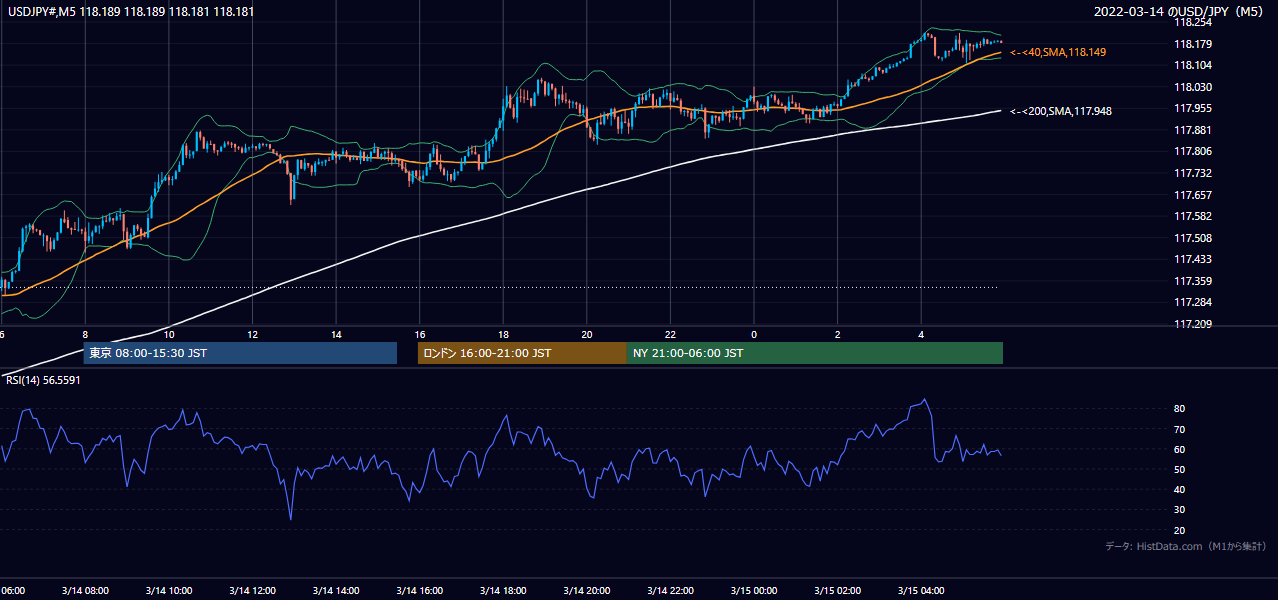Click the HistData.com data source credit

tap(1186, 546)
